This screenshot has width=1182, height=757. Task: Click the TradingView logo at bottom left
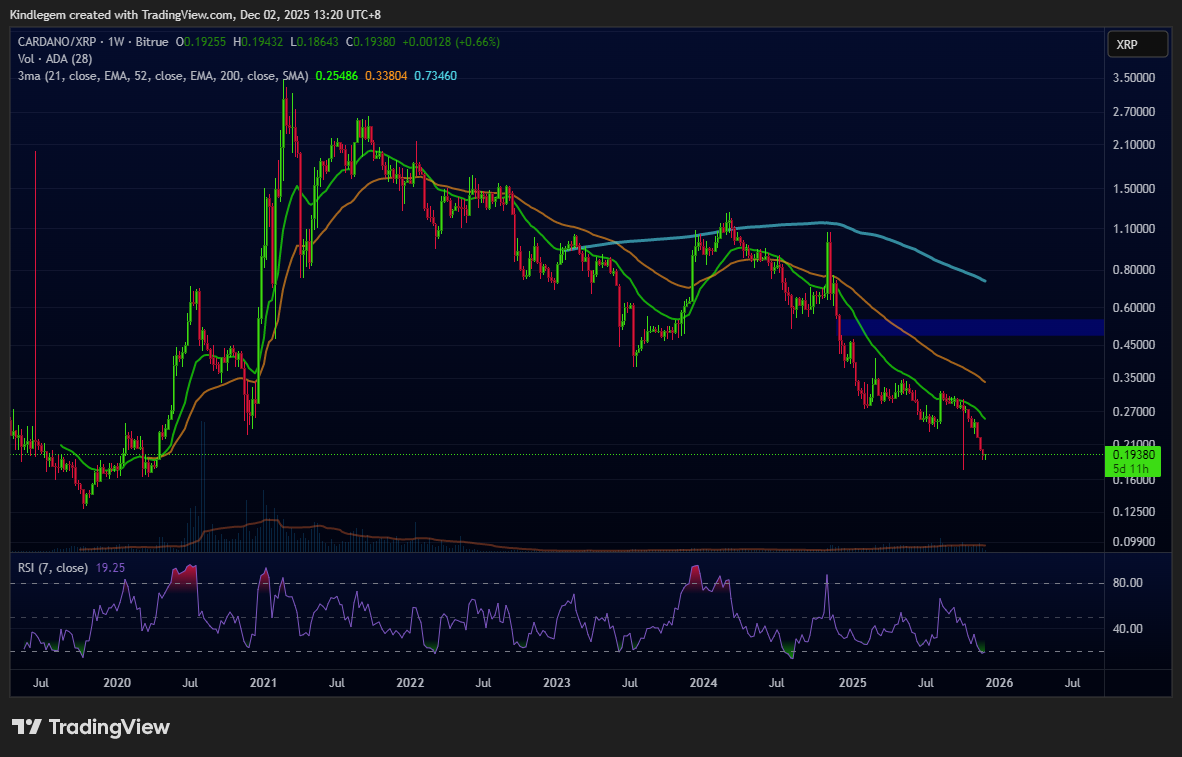tap(91, 727)
